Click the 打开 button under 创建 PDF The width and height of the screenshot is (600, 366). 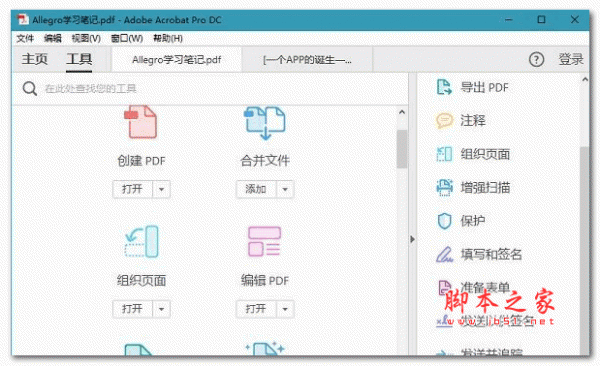coord(133,189)
